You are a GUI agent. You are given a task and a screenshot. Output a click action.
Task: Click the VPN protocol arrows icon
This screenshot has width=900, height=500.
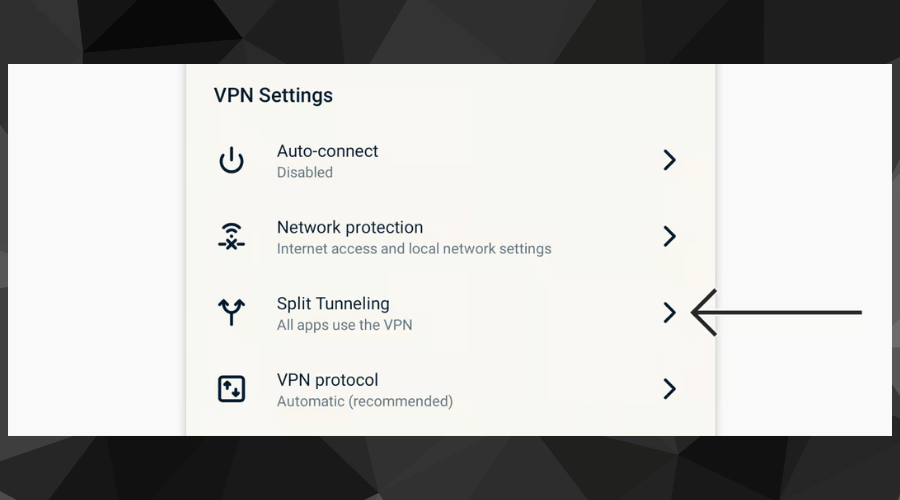point(231,388)
